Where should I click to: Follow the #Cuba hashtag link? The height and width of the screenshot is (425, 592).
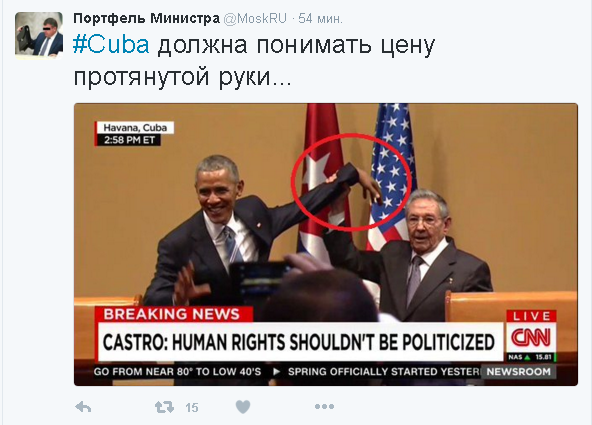pyautogui.click(x=111, y=45)
